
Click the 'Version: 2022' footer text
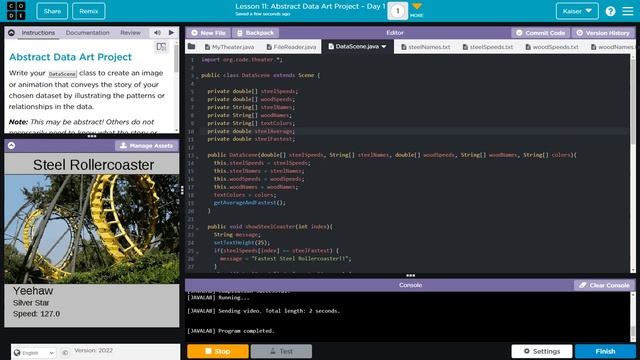point(93,350)
